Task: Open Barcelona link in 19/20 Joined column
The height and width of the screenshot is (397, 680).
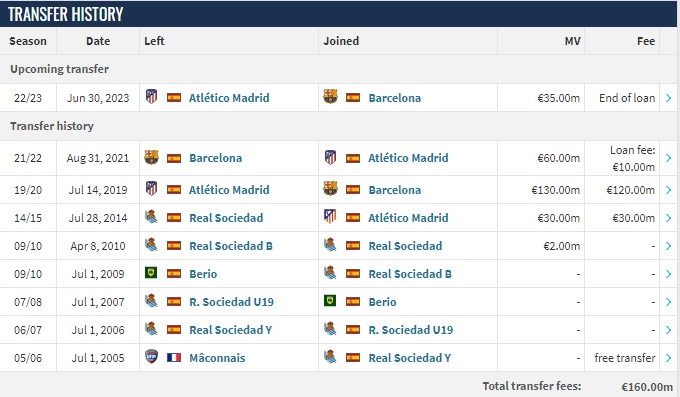Action: (x=395, y=190)
